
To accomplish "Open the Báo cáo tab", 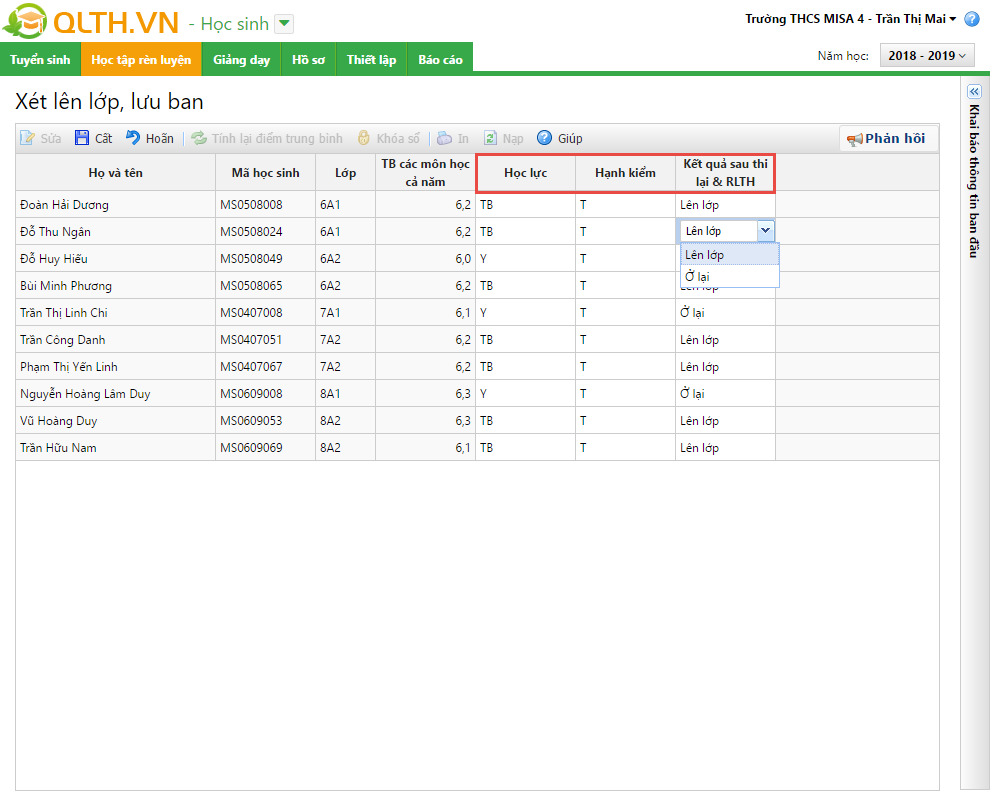I will click(x=440, y=60).
